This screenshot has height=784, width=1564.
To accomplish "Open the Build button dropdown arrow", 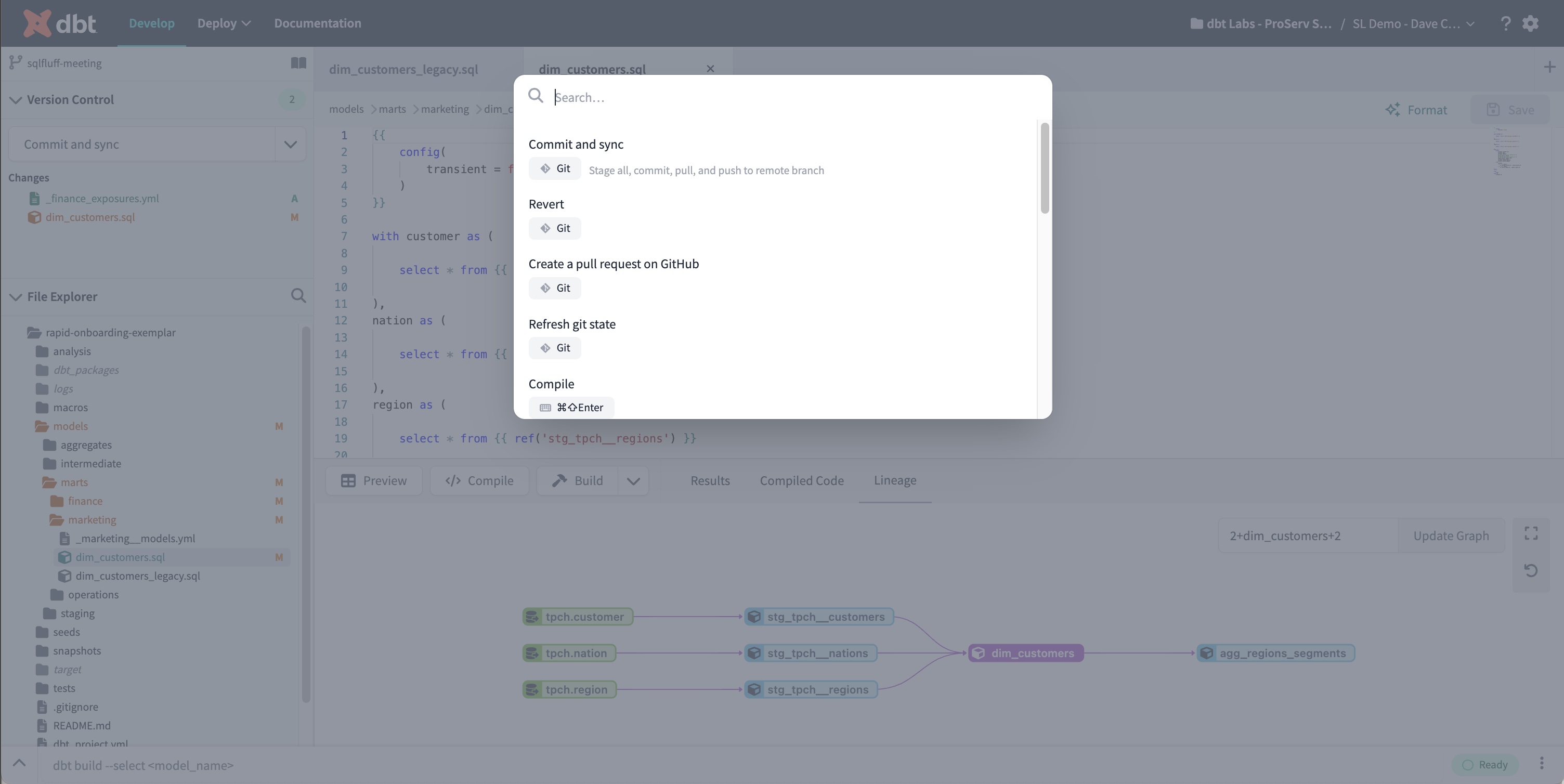I will (x=633, y=480).
